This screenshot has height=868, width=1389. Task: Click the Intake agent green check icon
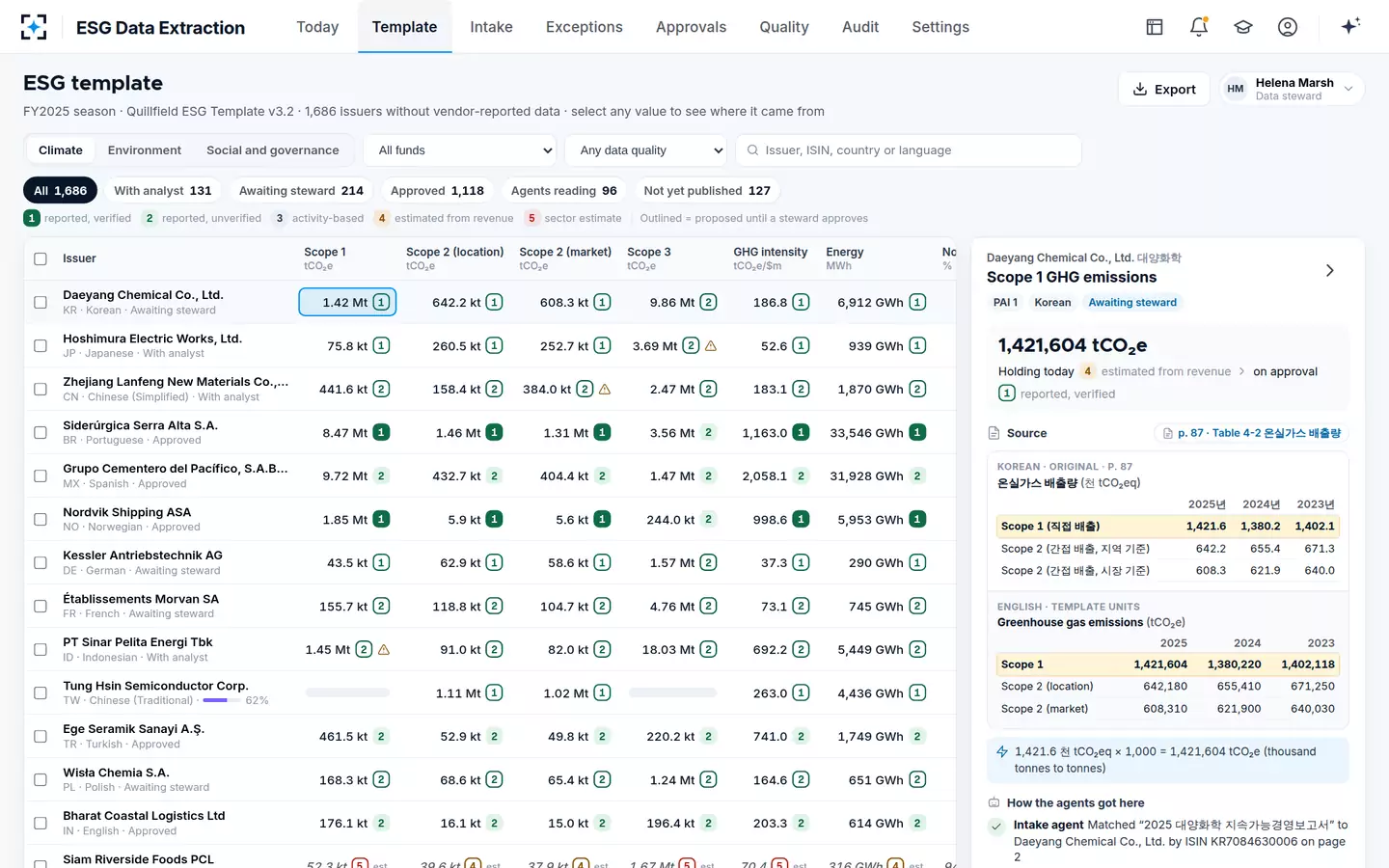tap(996, 826)
